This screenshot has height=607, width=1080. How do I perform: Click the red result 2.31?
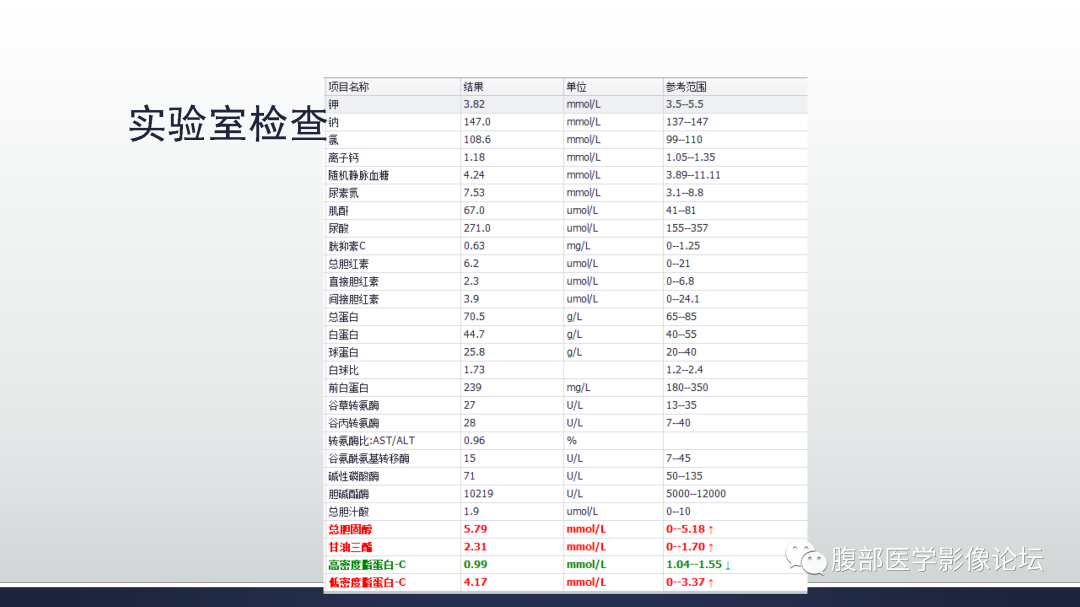[475, 547]
